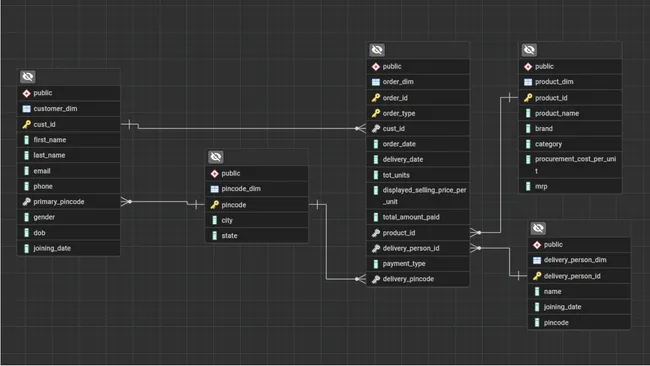Select displayed_selling_price_per_unit column
650x366 pixels.
[x=418, y=196]
